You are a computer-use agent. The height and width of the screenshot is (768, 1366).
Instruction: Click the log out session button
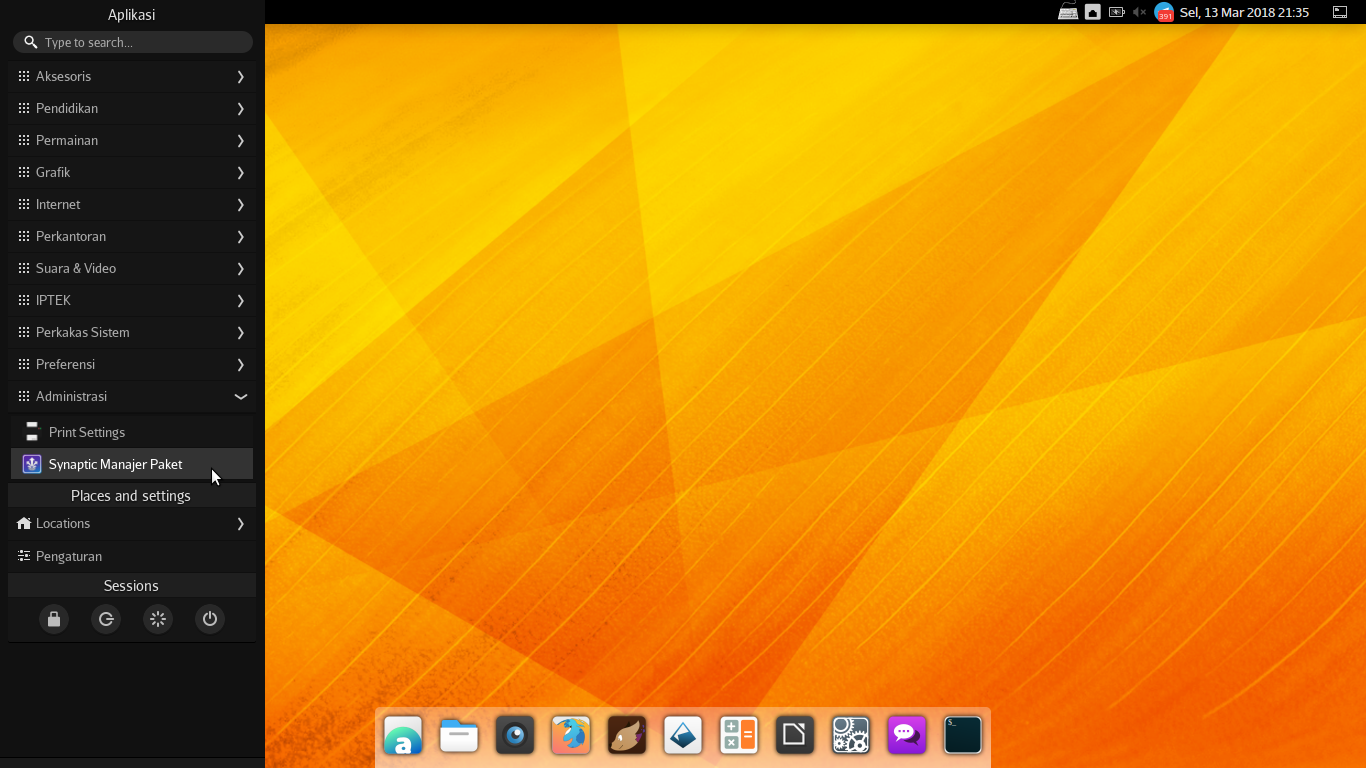(106, 619)
